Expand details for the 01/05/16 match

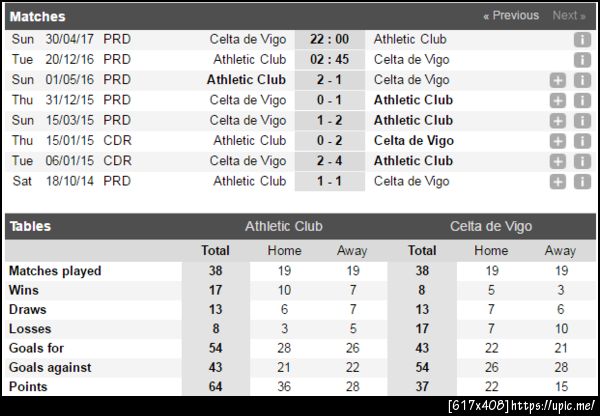point(558,80)
